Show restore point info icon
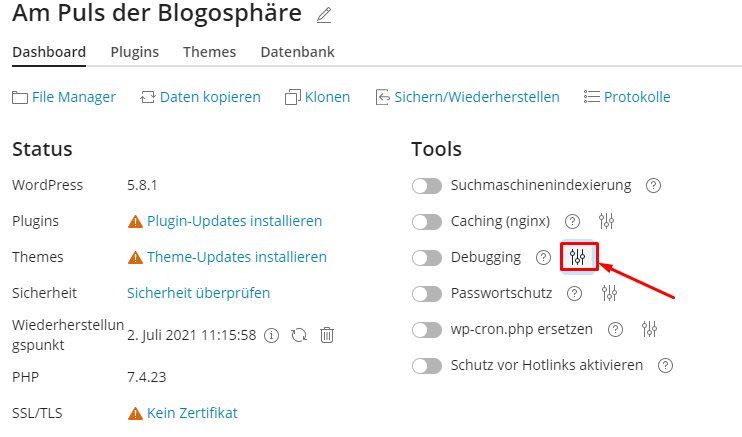The image size is (742, 437). [271, 335]
